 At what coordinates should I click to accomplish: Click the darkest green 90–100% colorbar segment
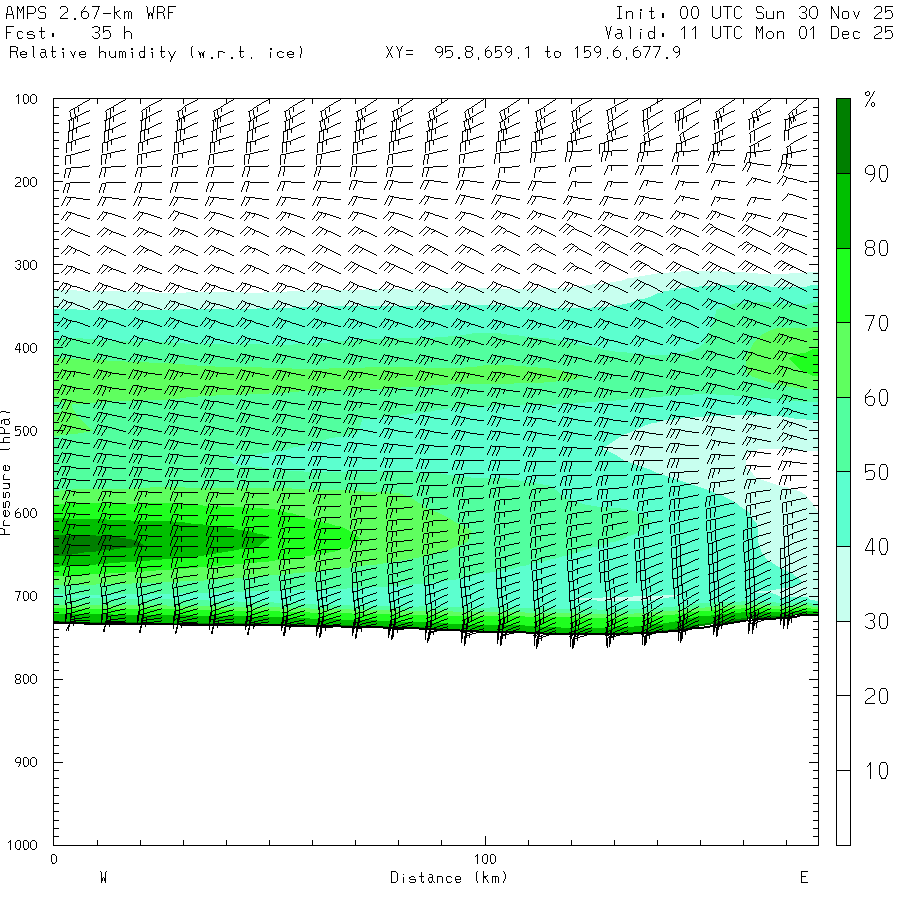click(843, 136)
